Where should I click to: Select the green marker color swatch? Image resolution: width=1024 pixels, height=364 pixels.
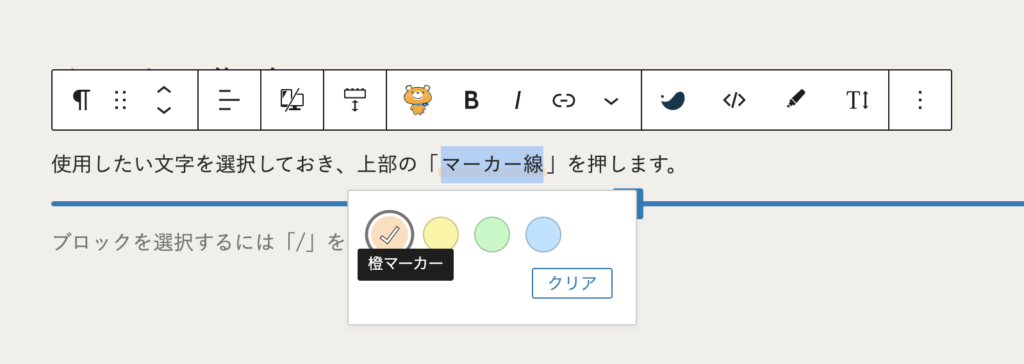[492, 235]
